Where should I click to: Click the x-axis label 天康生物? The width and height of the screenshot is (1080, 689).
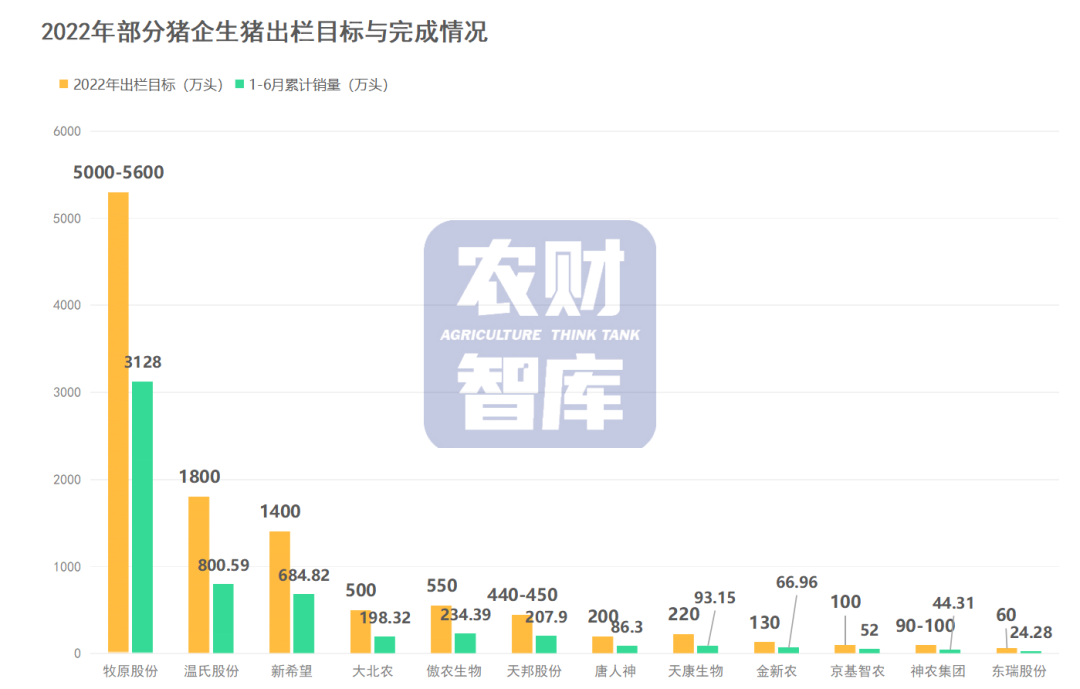coord(696,671)
